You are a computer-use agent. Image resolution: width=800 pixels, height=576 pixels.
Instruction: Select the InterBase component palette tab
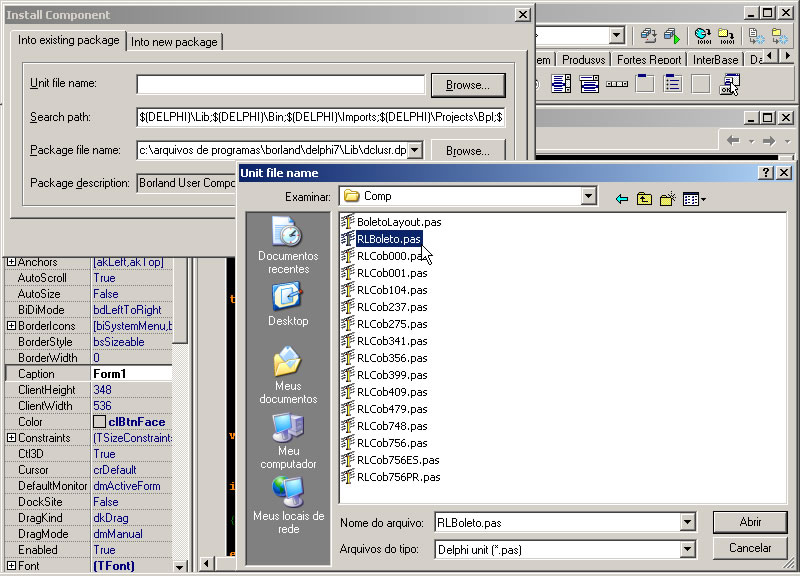[716, 59]
